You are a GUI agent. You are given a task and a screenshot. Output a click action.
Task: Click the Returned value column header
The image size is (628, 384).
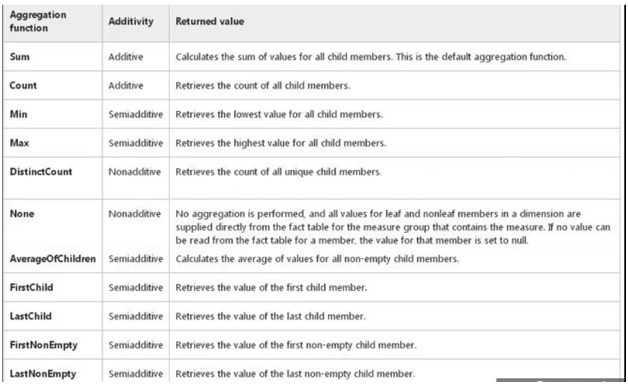(x=210, y=21)
